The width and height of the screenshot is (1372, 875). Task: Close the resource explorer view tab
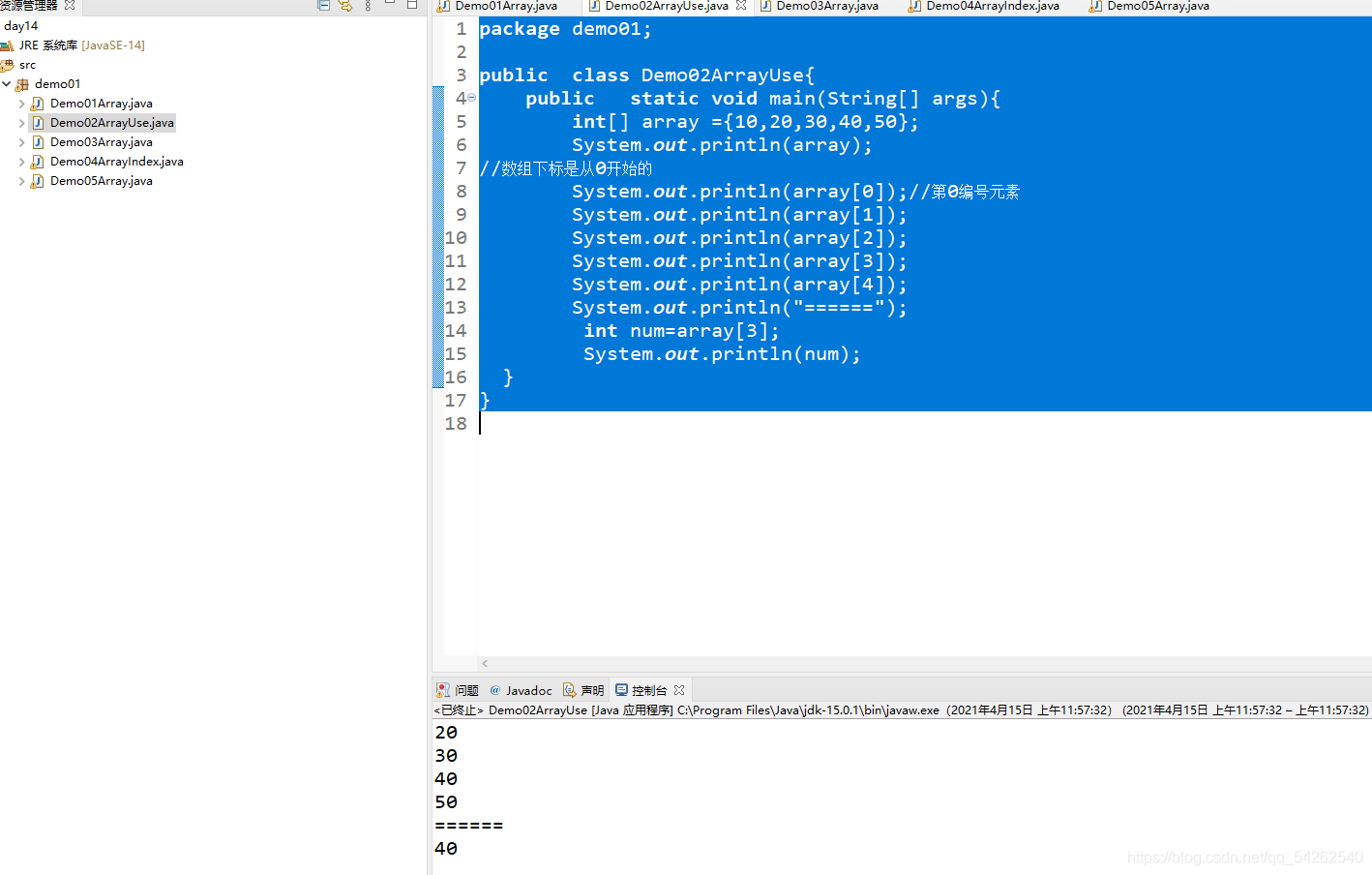70,5
